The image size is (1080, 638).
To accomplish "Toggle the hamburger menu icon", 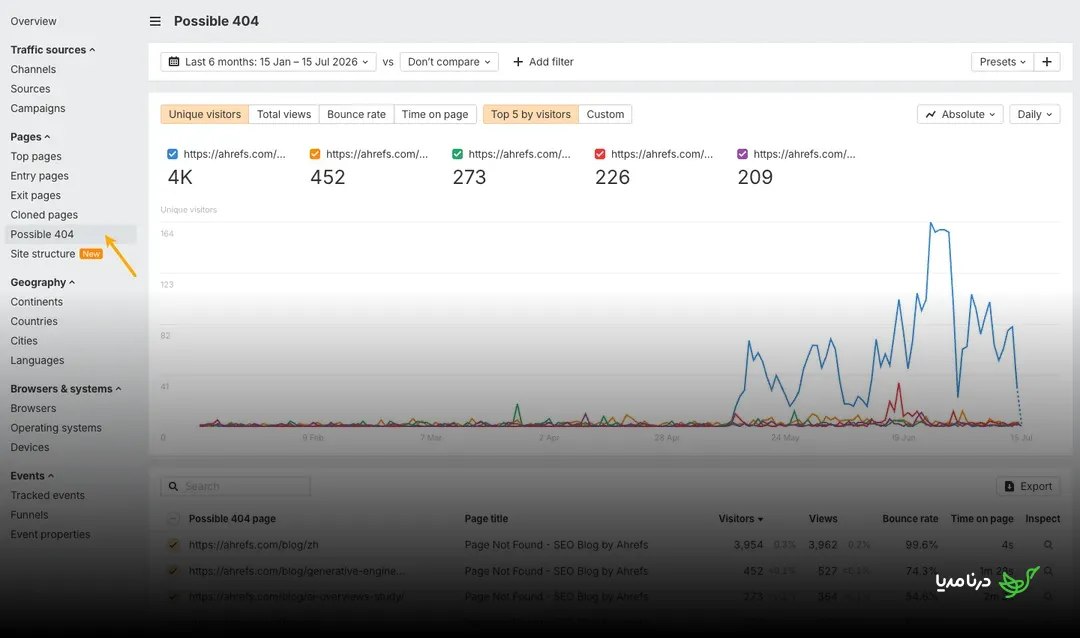I will pyautogui.click(x=155, y=21).
